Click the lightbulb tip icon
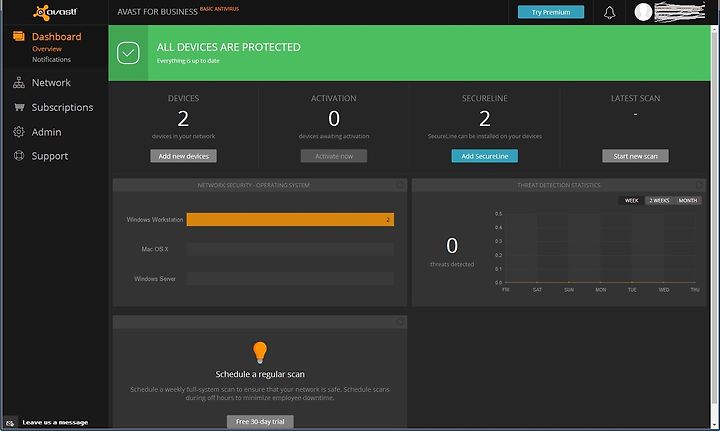The image size is (720, 431). (260, 352)
